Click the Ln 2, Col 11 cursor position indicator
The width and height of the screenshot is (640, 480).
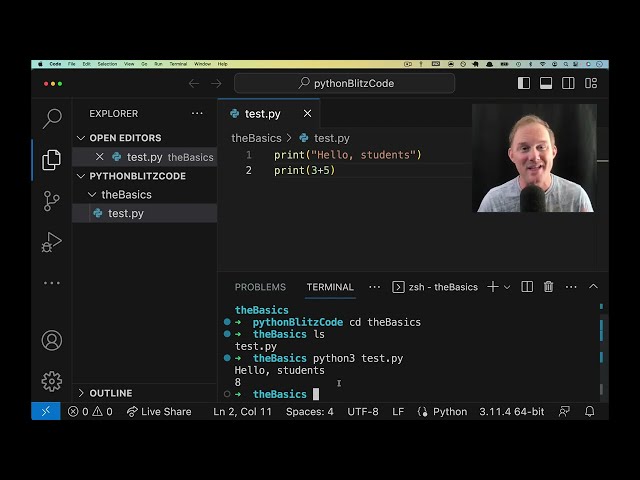click(242, 411)
